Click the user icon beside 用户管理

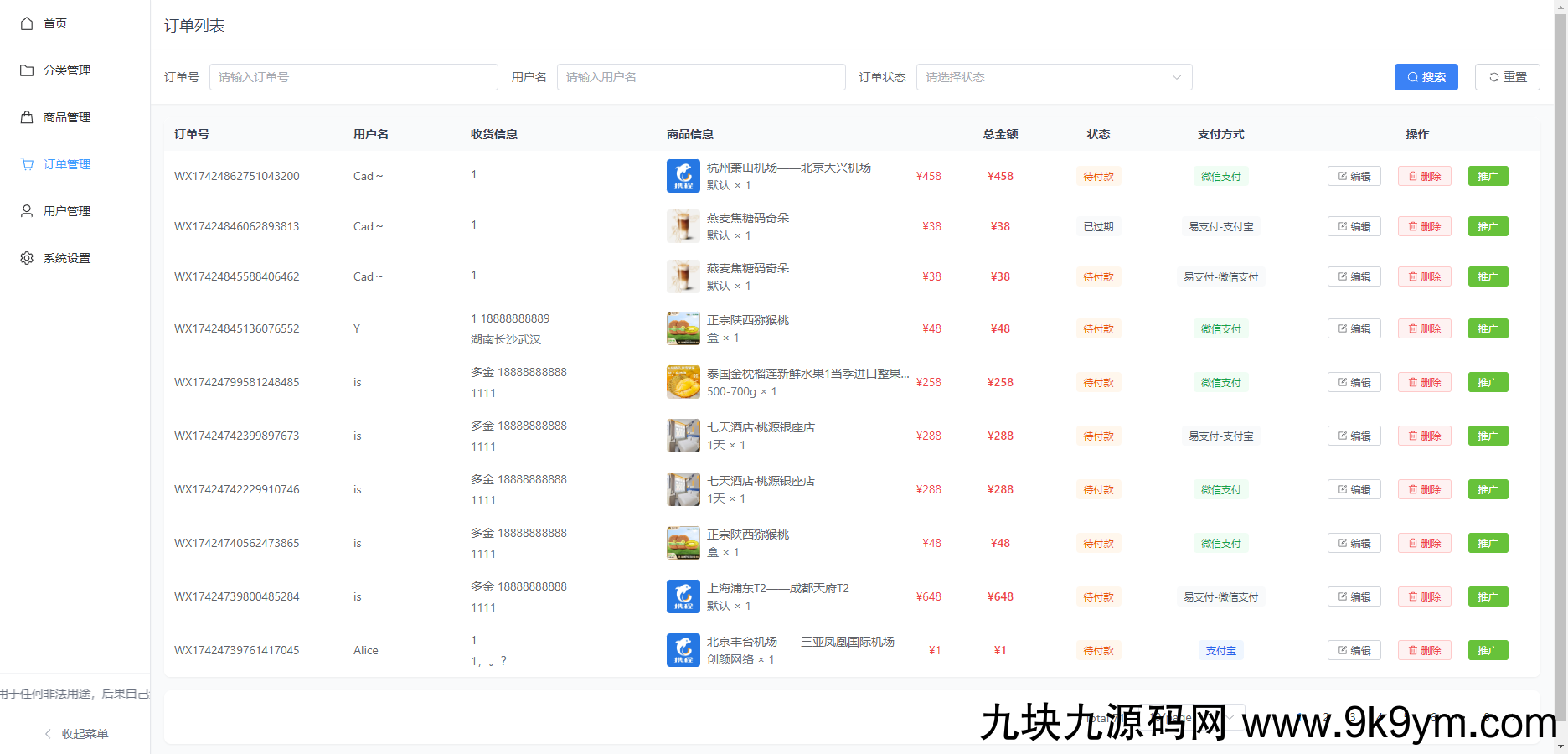pos(26,211)
